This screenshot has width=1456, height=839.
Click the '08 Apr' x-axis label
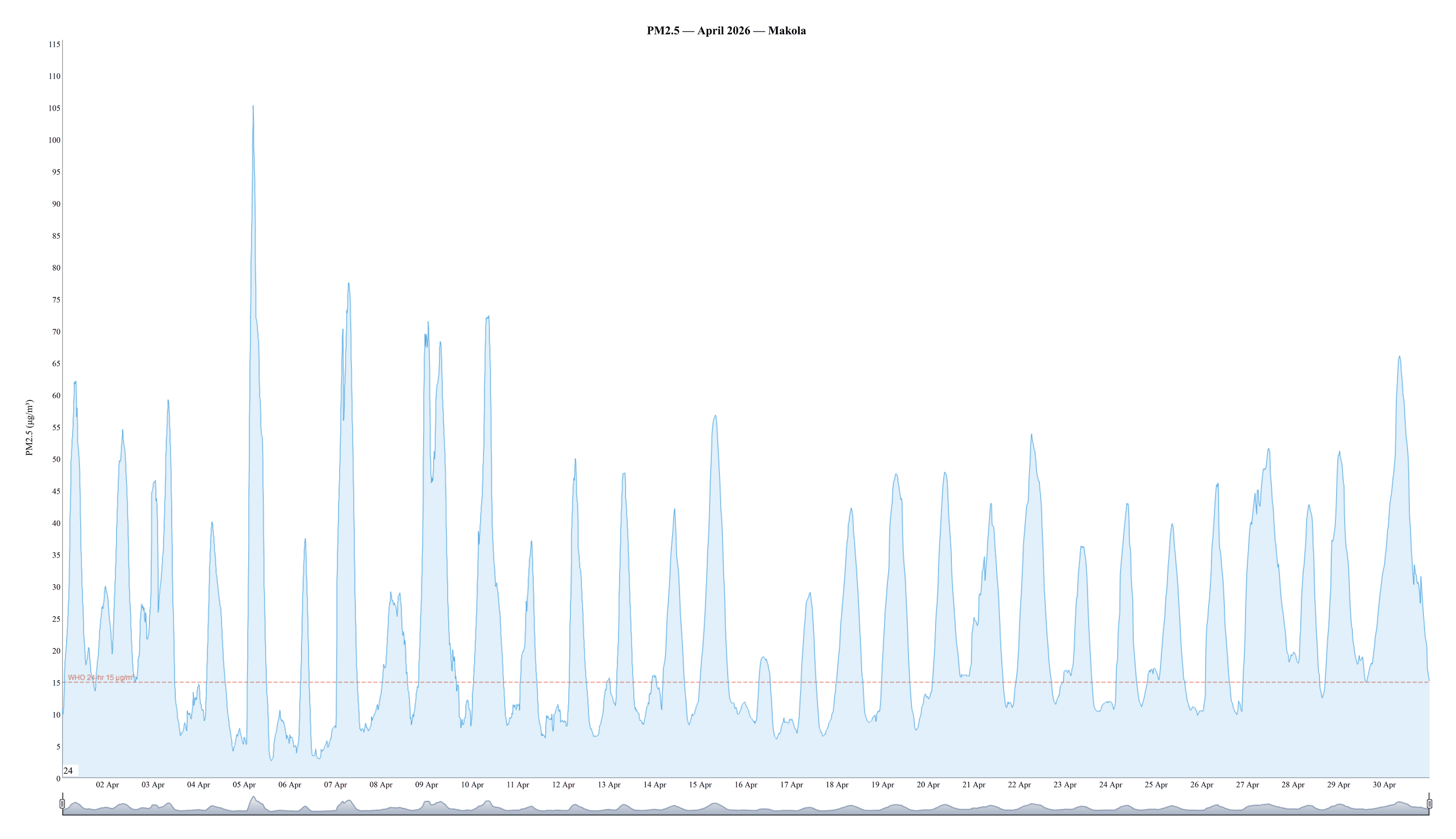381,785
